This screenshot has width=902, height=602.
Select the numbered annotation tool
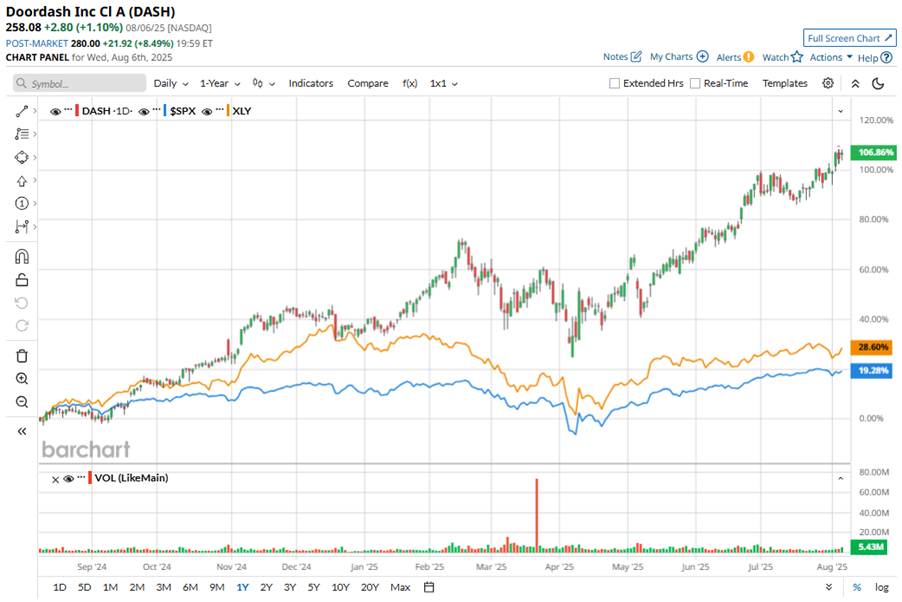pyautogui.click(x=22, y=203)
